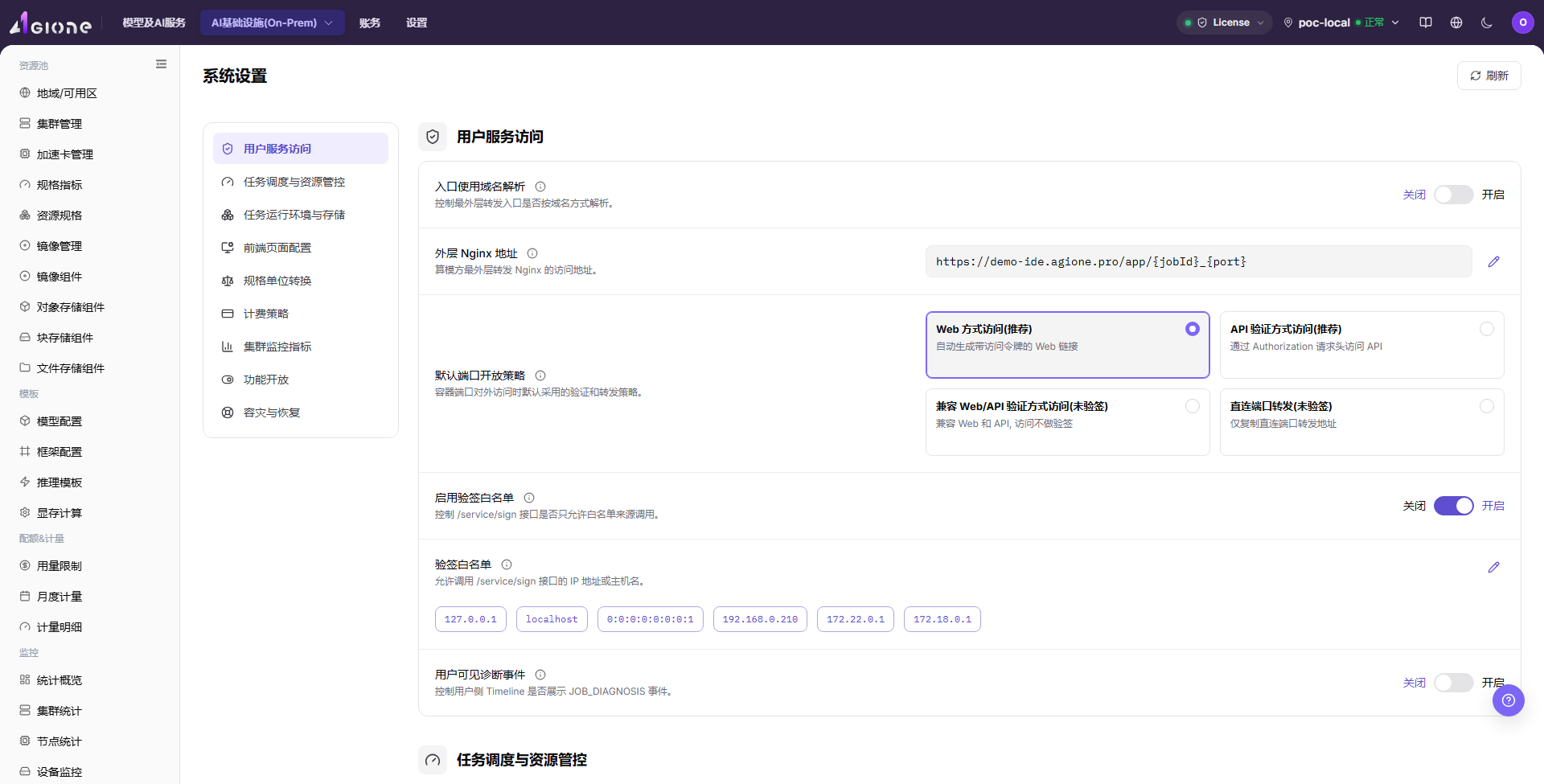Click the 172.22.0.1 whitelist tag
Screen dimensions: 1544x784
click(x=856, y=619)
